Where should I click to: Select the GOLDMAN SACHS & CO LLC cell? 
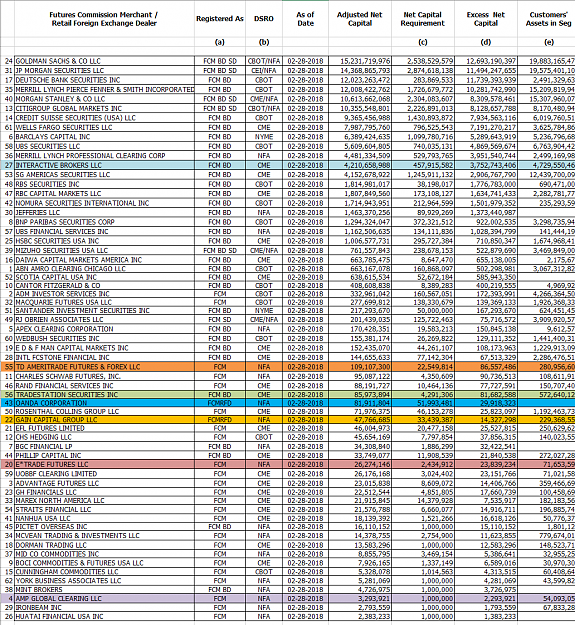104,61
